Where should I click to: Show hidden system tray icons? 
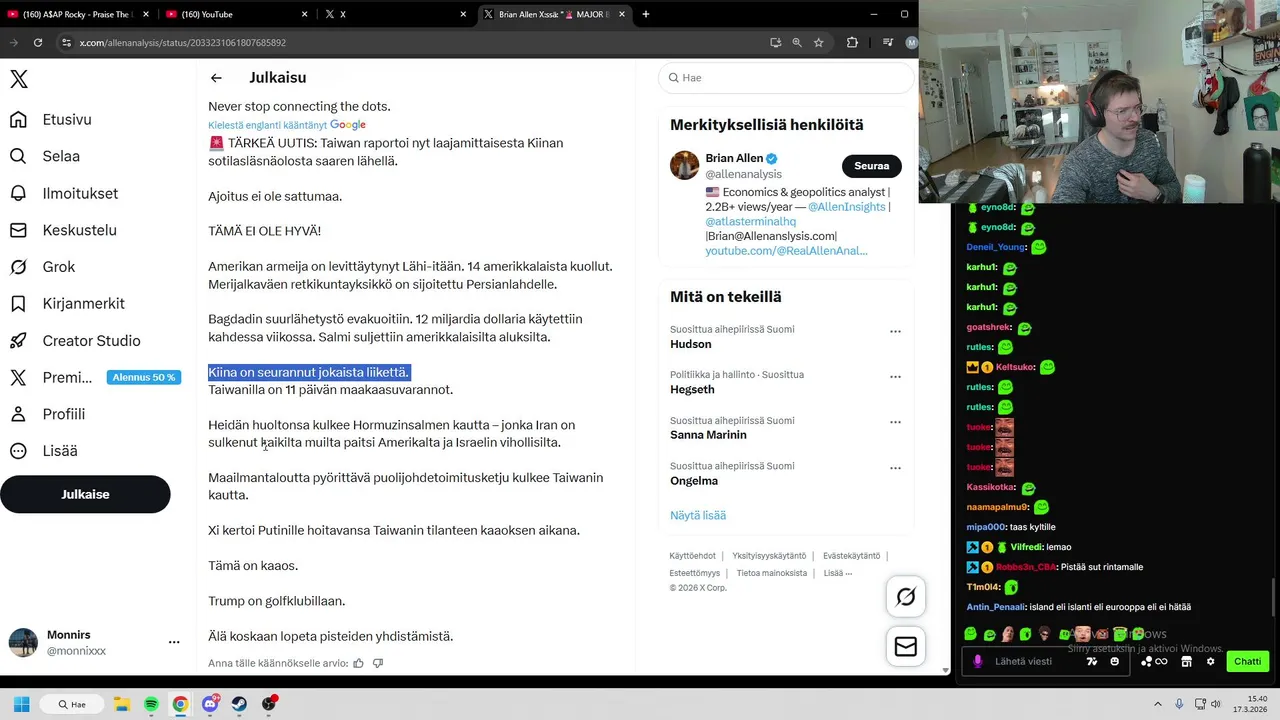point(1158,704)
